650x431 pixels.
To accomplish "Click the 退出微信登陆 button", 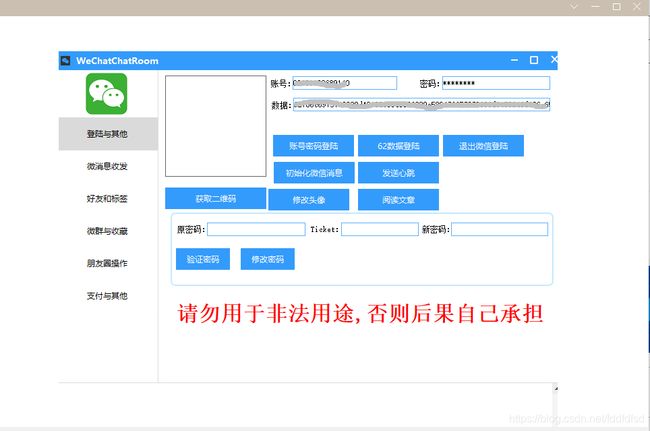I will click(483, 146).
